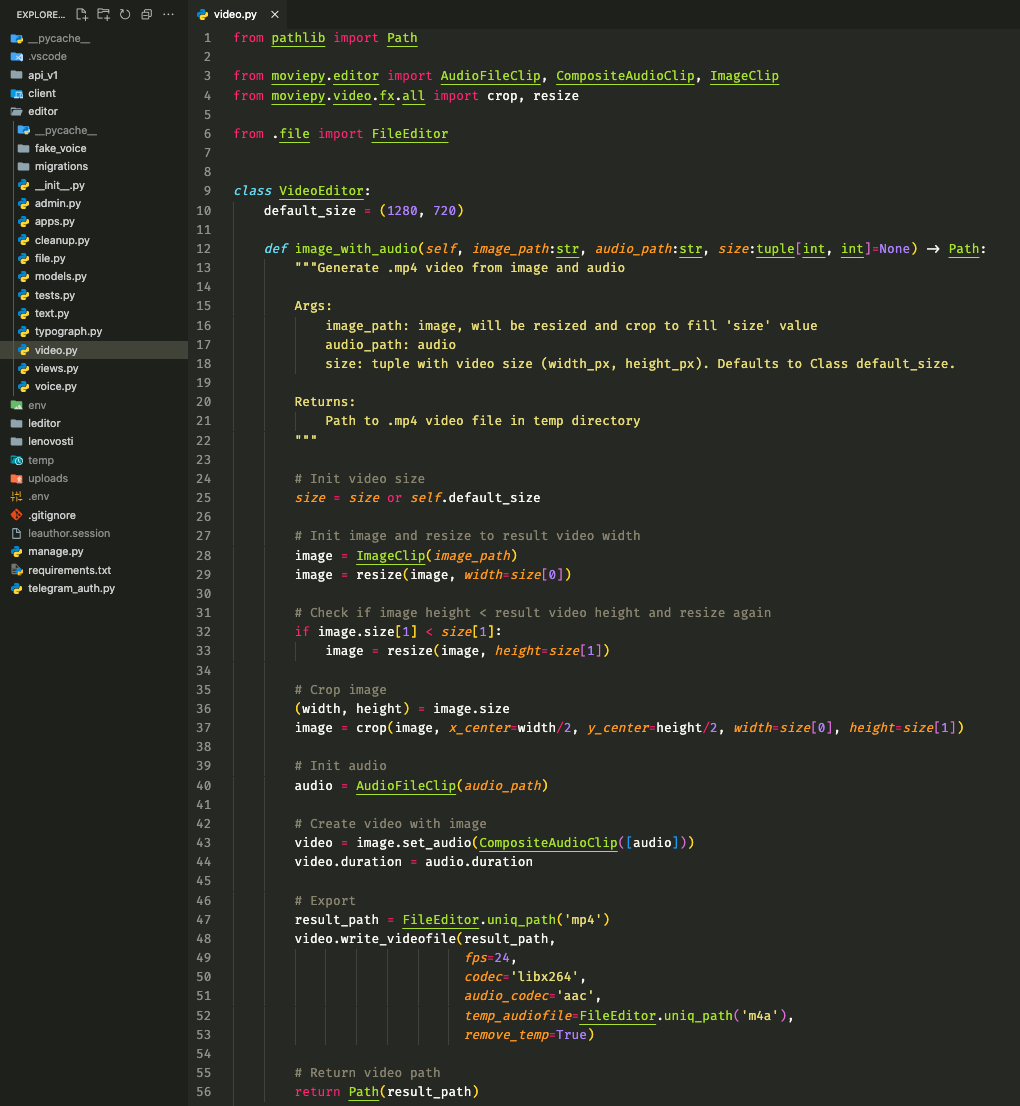Image resolution: width=1020 pixels, height=1106 pixels.
Task: Click pathlib in the first import line
Action: [x=298, y=38]
